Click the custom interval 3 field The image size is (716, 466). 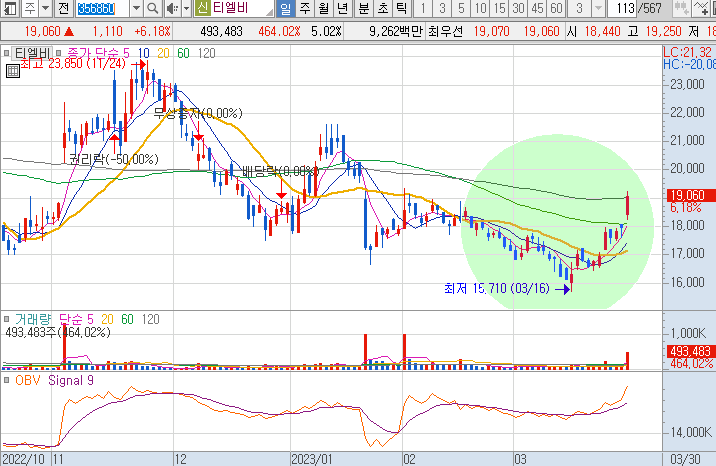pos(579,8)
